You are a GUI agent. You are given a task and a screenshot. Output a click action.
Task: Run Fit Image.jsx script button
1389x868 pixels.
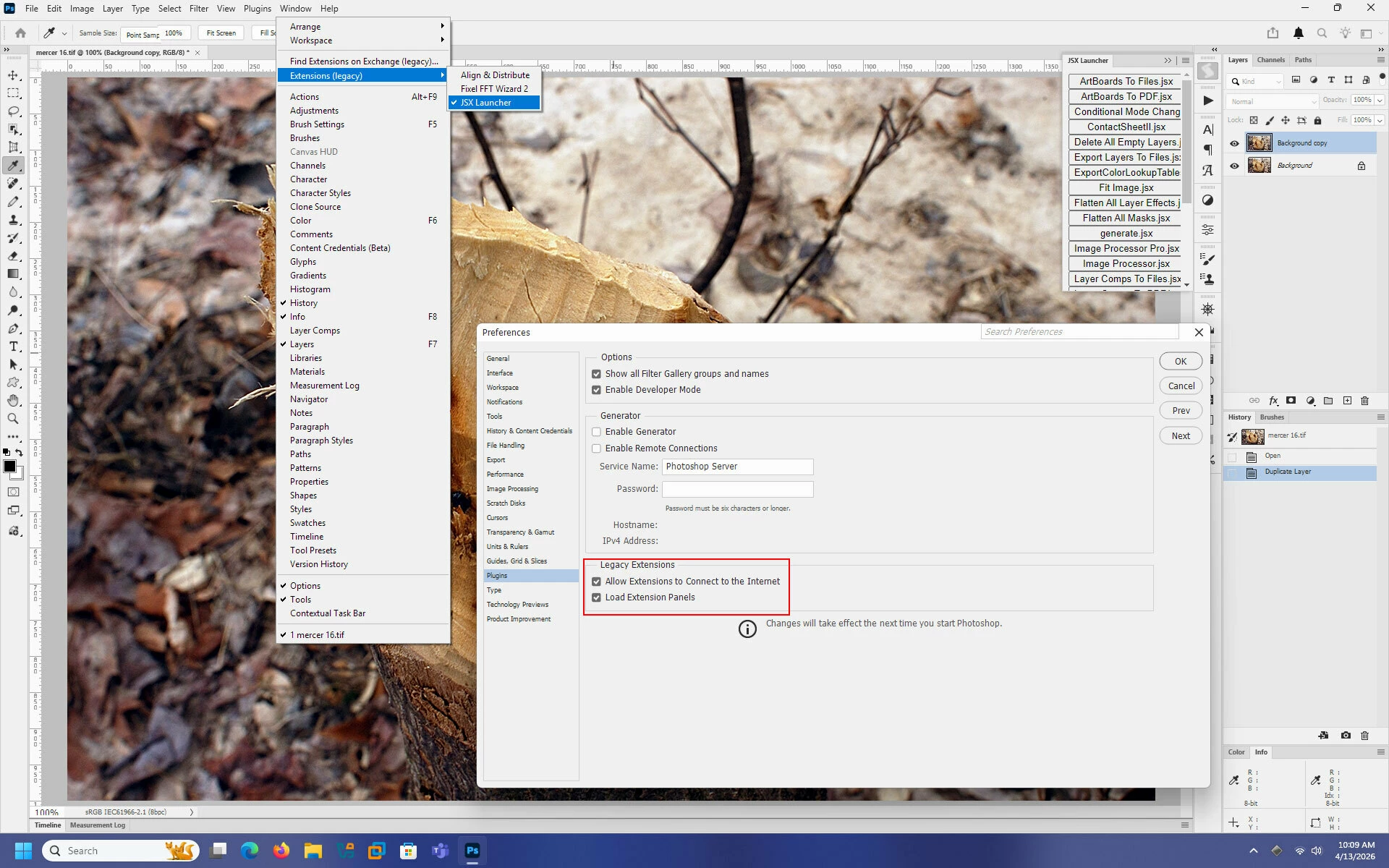1126,188
